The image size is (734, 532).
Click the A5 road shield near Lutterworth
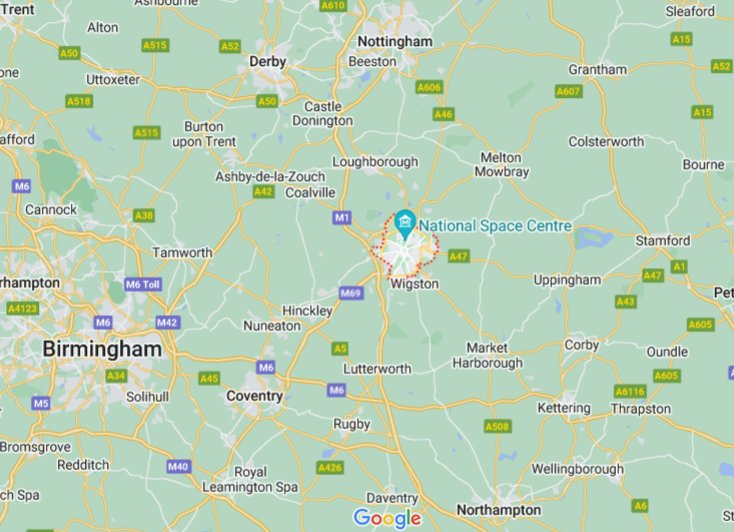(x=340, y=348)
